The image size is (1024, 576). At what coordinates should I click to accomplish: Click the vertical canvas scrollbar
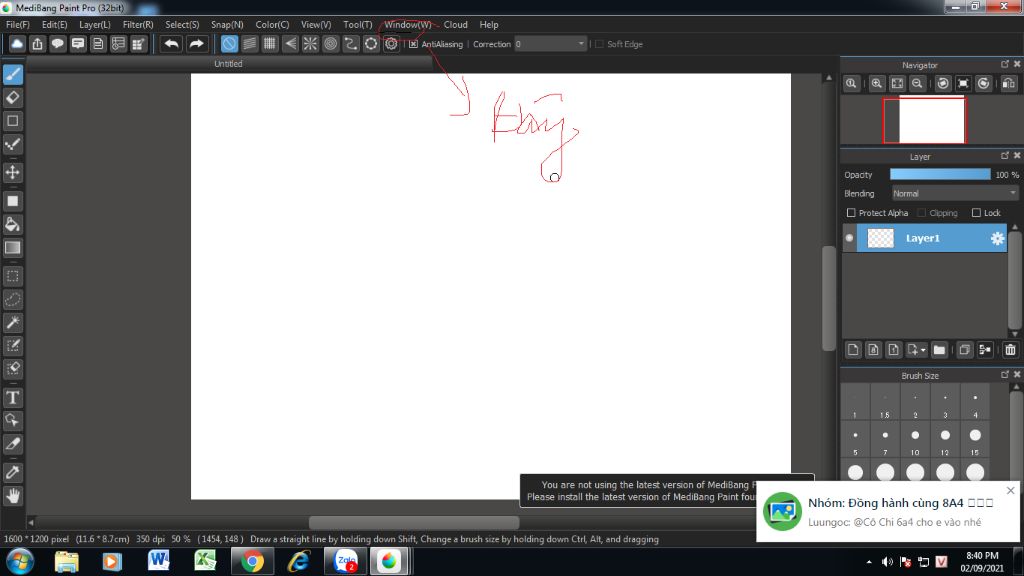[829, 297]
